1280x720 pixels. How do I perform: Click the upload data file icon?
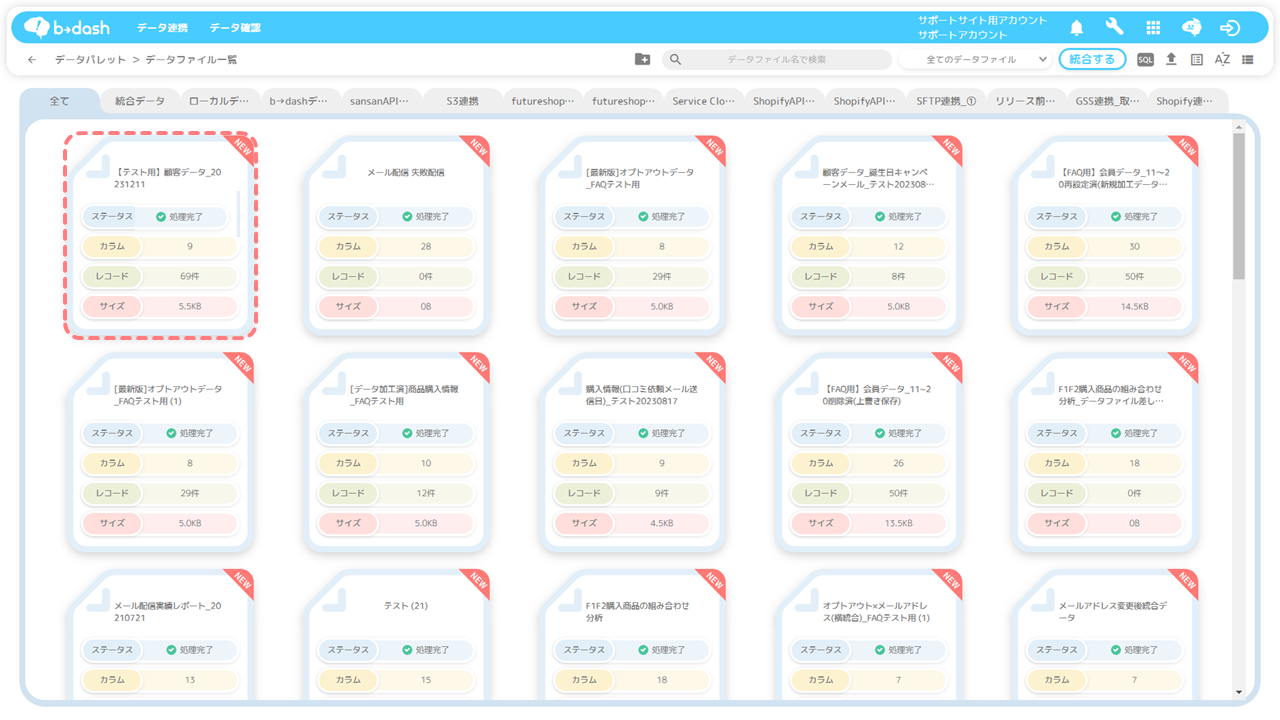(x=1171, y=60)
